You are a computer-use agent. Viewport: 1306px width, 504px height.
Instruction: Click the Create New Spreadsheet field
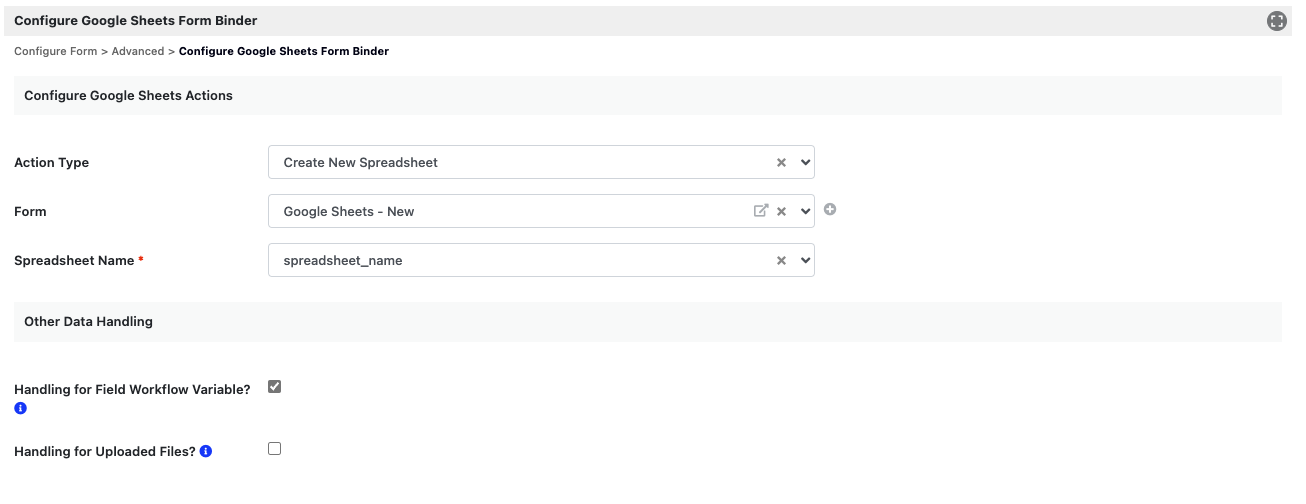tap(520, 163)
